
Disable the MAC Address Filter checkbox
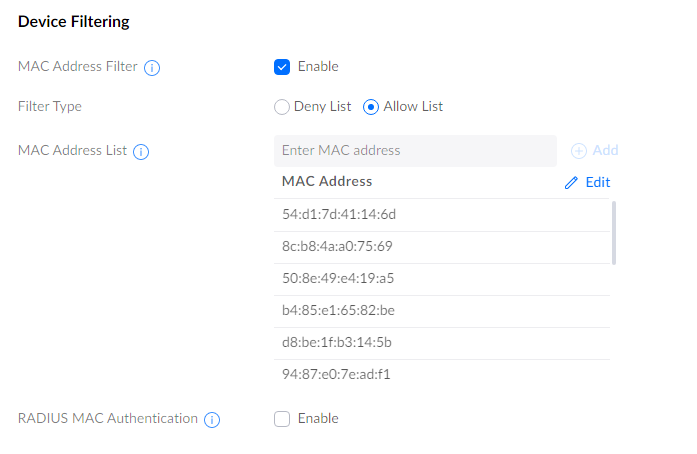tap(282, 67)
